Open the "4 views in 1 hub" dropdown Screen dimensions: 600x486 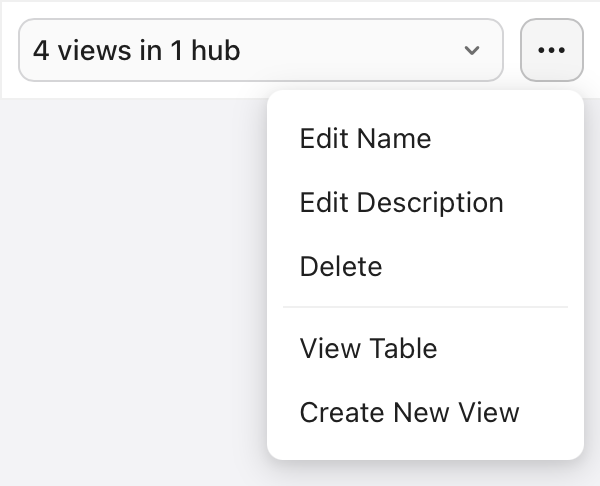(x=260, y=50)
